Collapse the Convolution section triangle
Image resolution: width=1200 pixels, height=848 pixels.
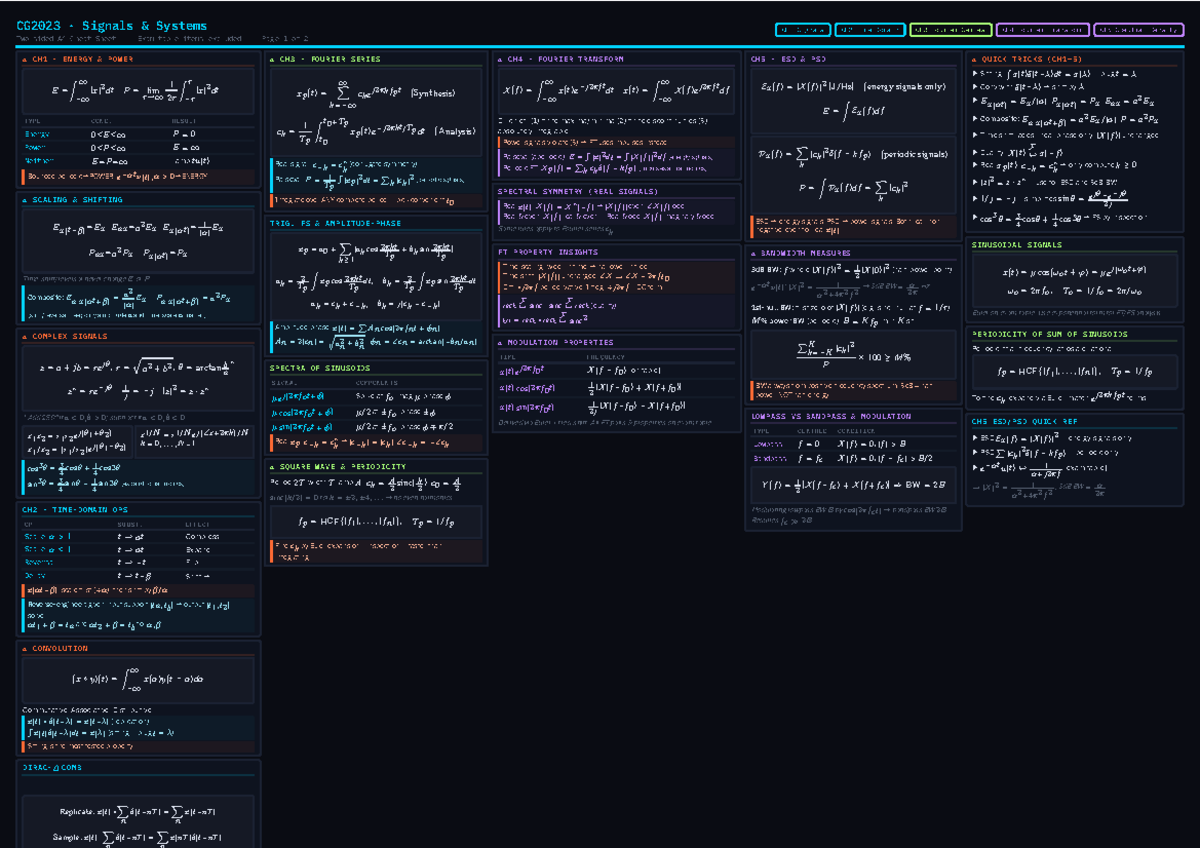click(x=25, y=648)
